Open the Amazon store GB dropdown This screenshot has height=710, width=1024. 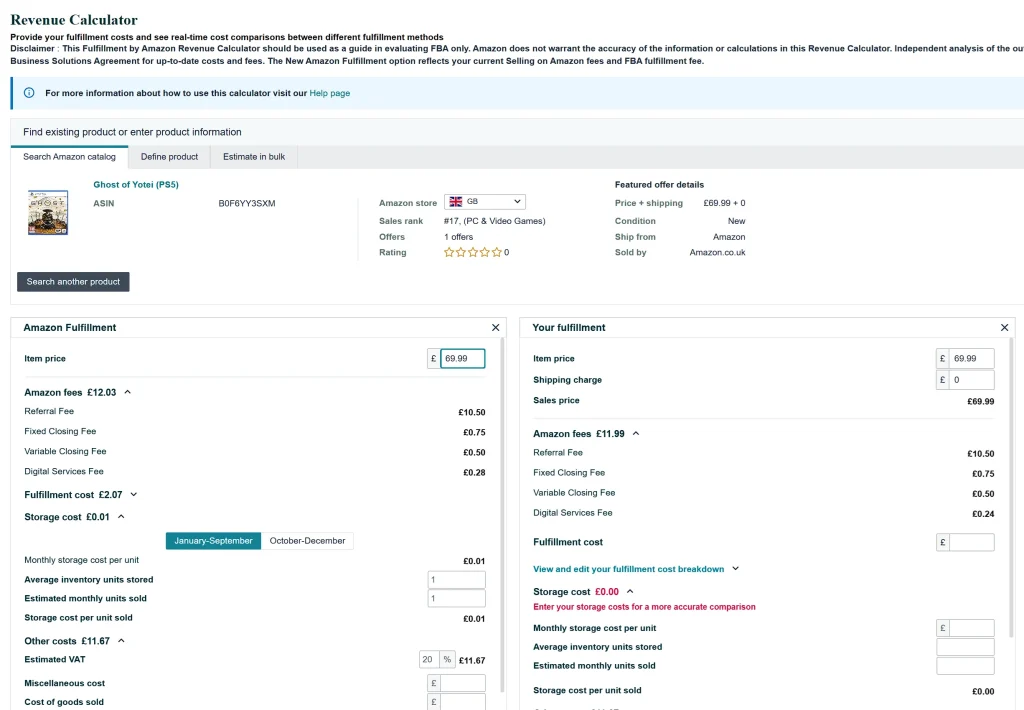485,202
